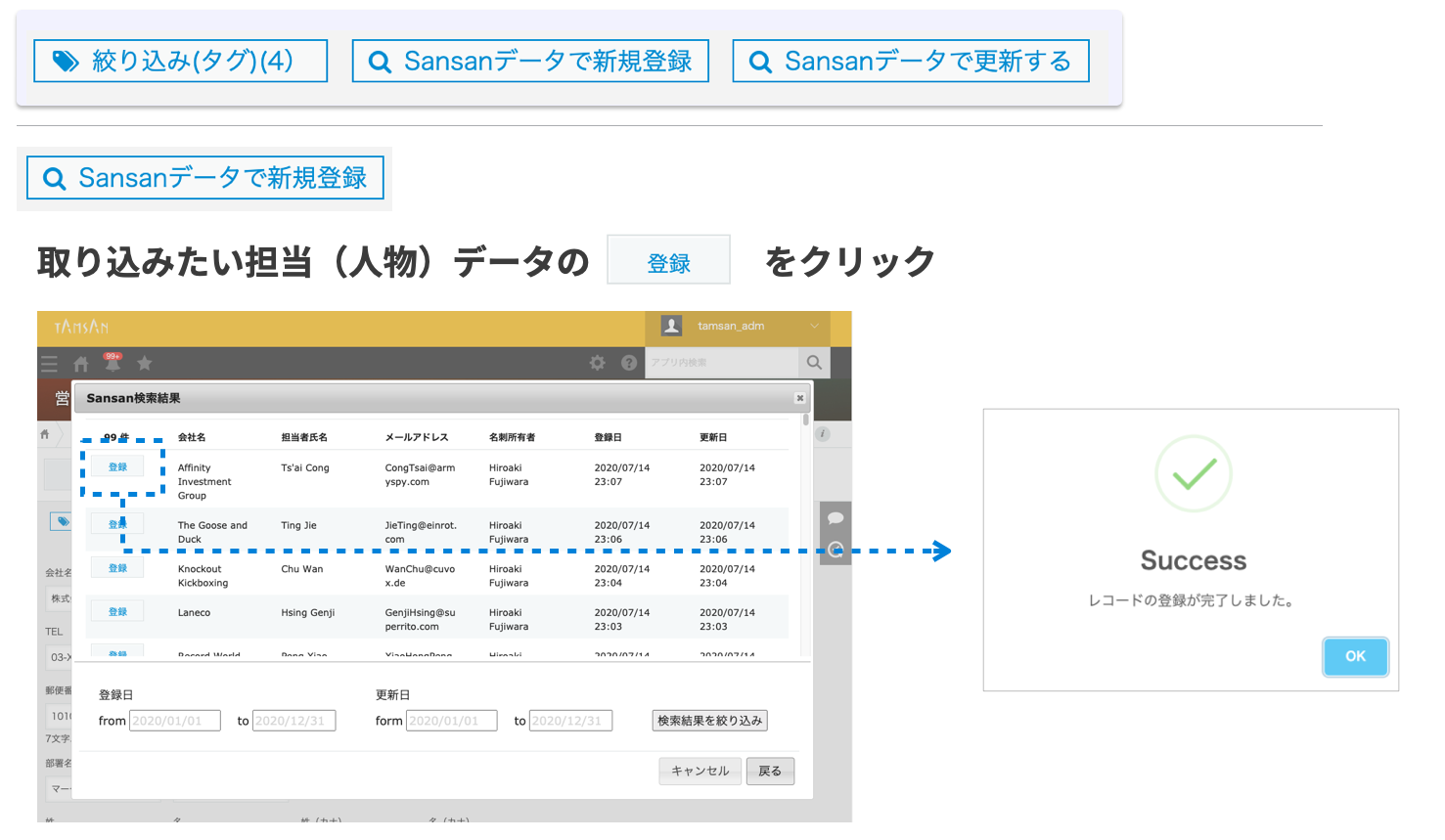Click the キャンセル button

pos(700,772)
